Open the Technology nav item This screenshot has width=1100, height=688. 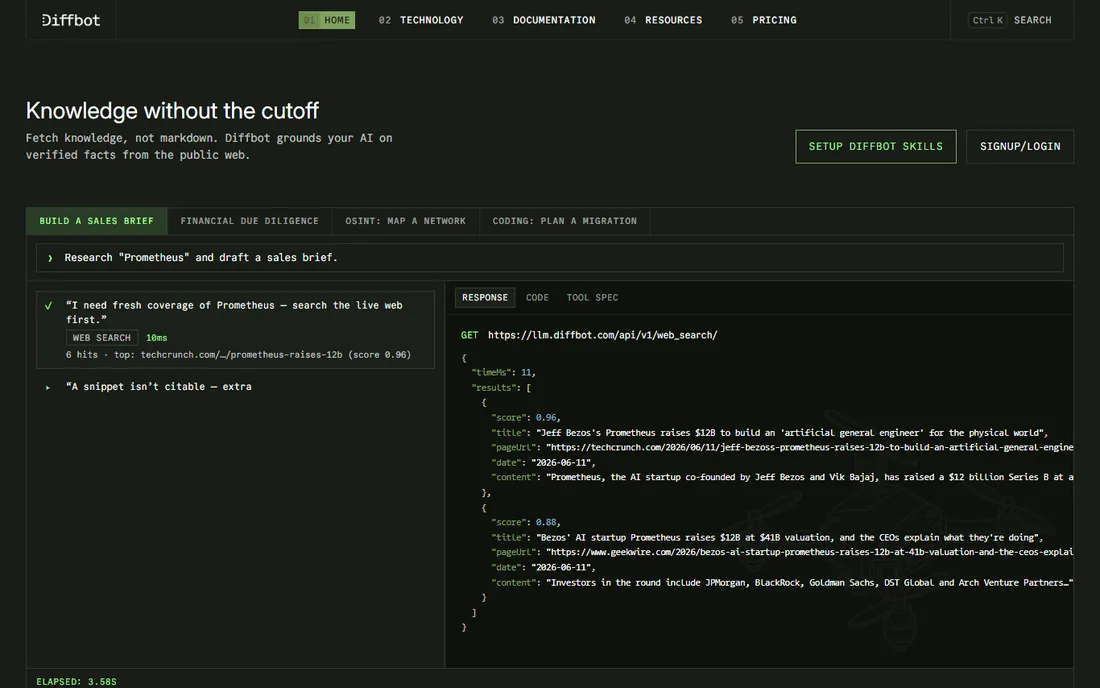point(421,20)
